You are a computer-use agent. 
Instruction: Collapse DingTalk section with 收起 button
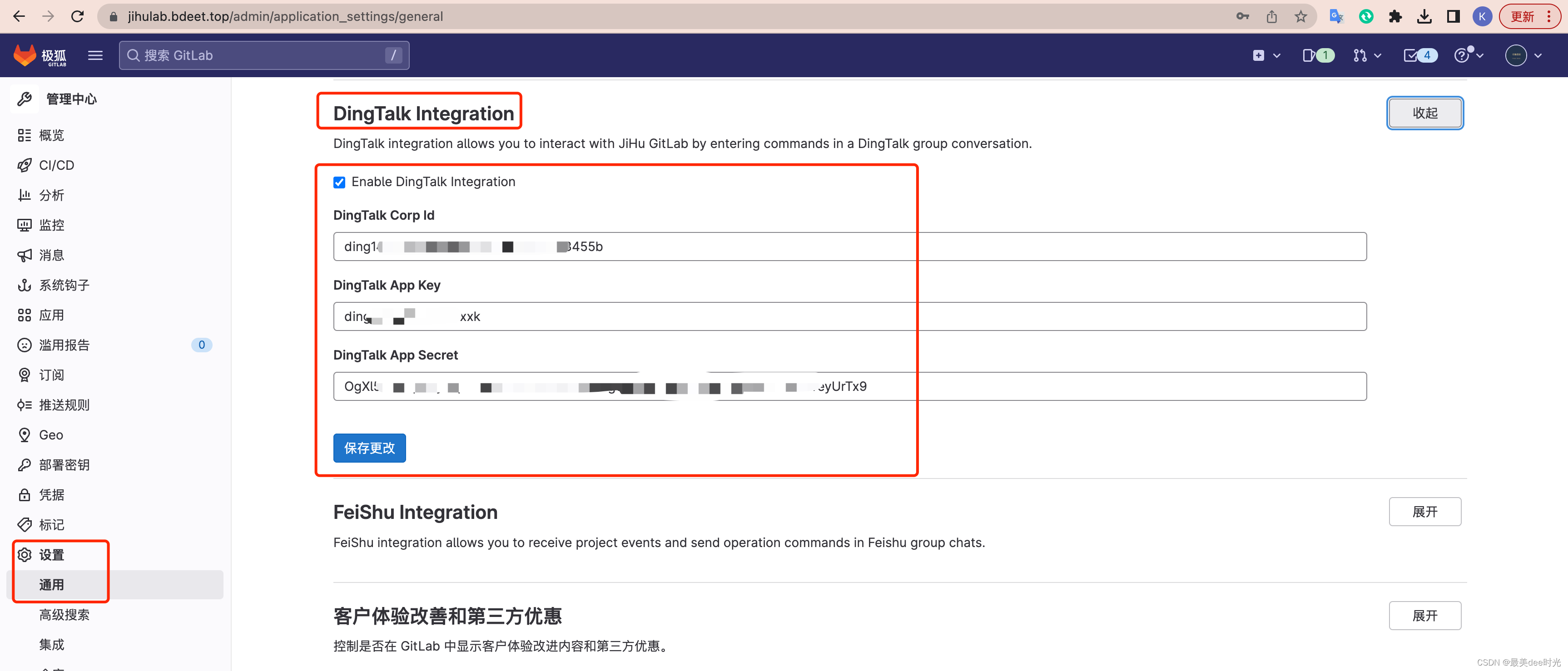(x=1424, y=113)
